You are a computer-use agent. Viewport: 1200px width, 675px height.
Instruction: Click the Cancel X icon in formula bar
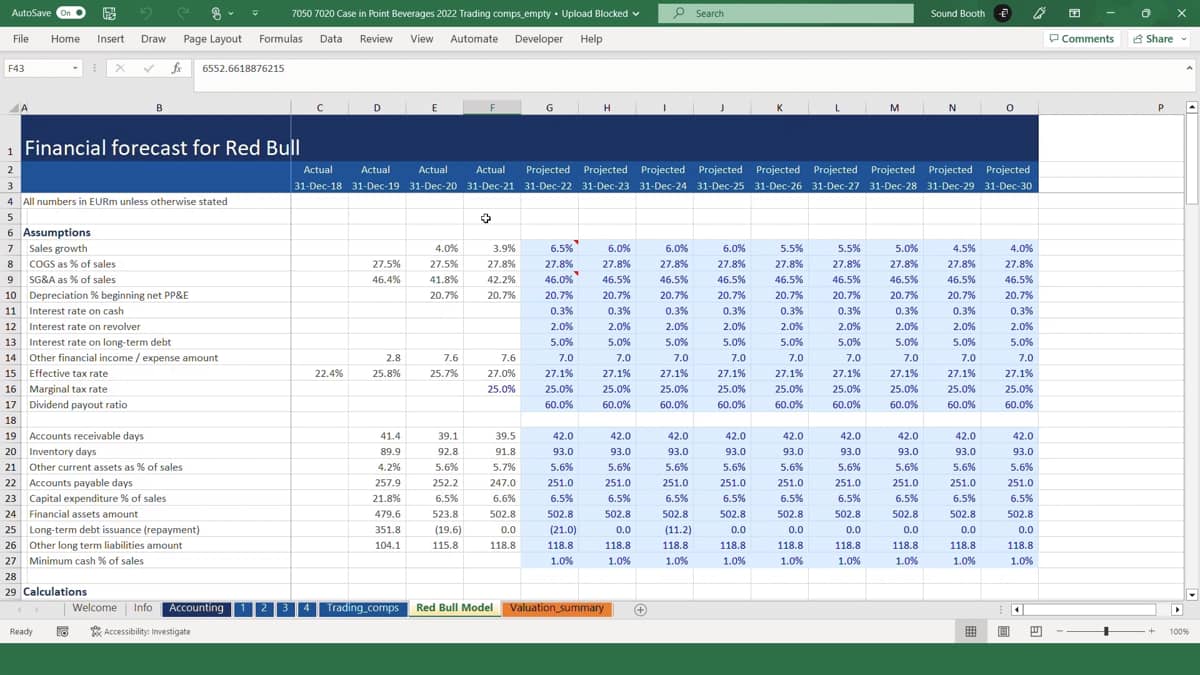click(x=120, y=68)
